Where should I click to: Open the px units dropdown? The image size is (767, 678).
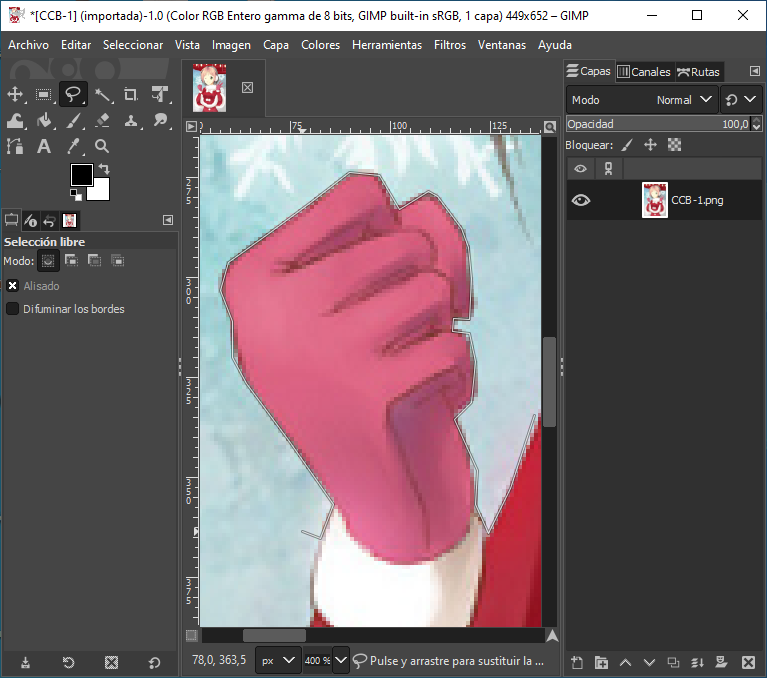point(277,660)
